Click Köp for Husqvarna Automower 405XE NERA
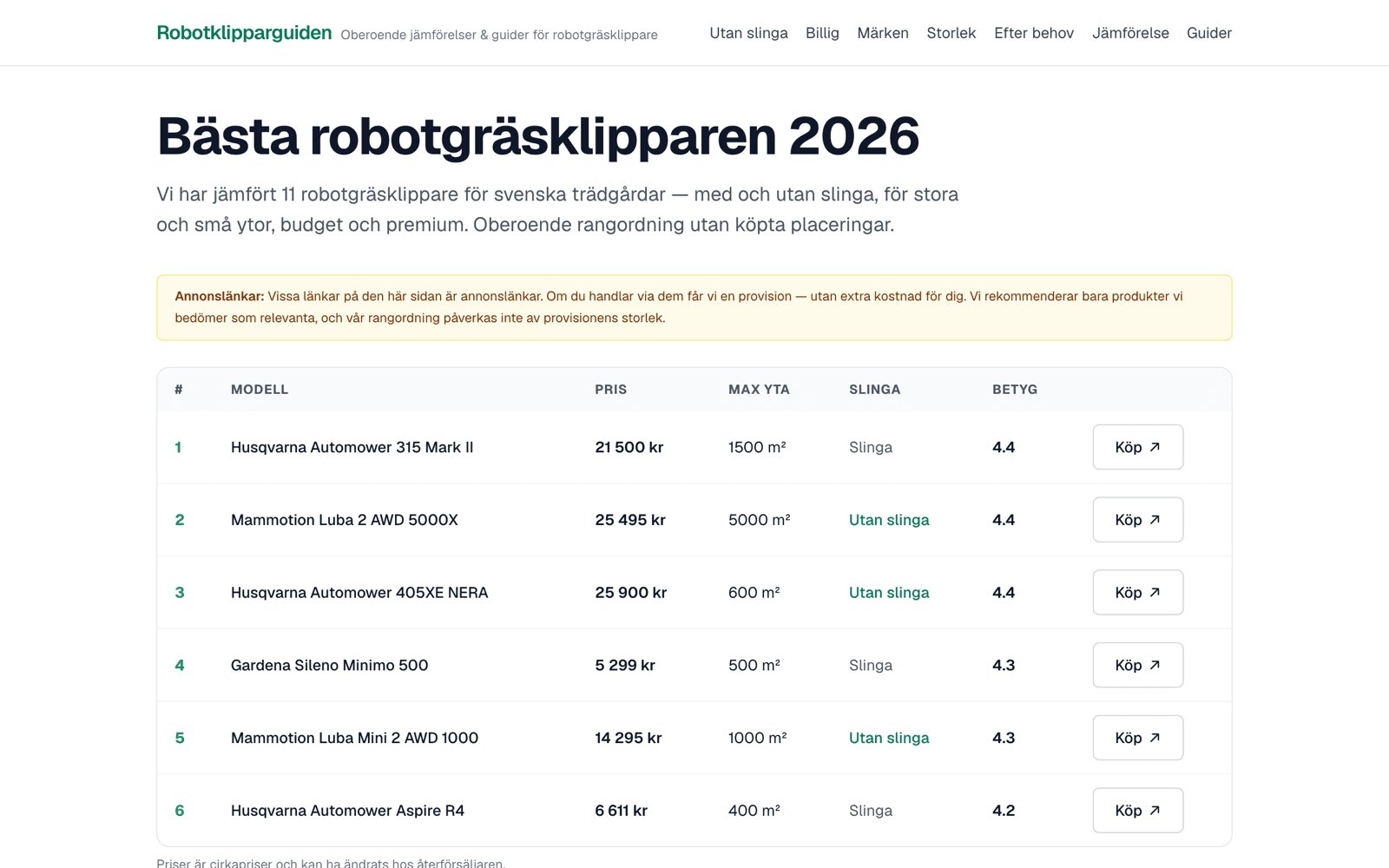The height and width of the screenshot is (868, 1389). tap(1137, 593)
